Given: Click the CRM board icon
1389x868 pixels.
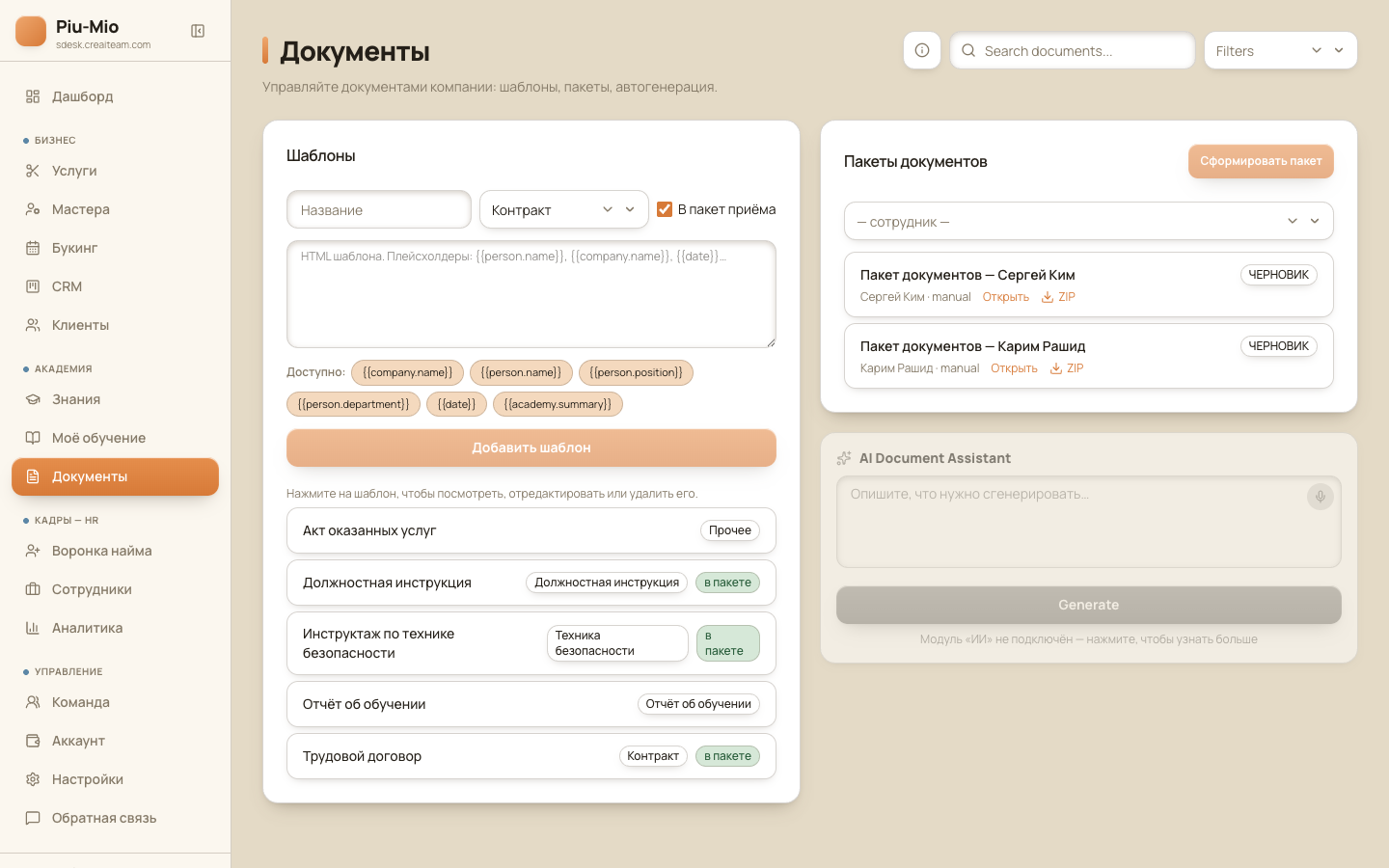Looking at the screenshot, I should tap(33, 286).
